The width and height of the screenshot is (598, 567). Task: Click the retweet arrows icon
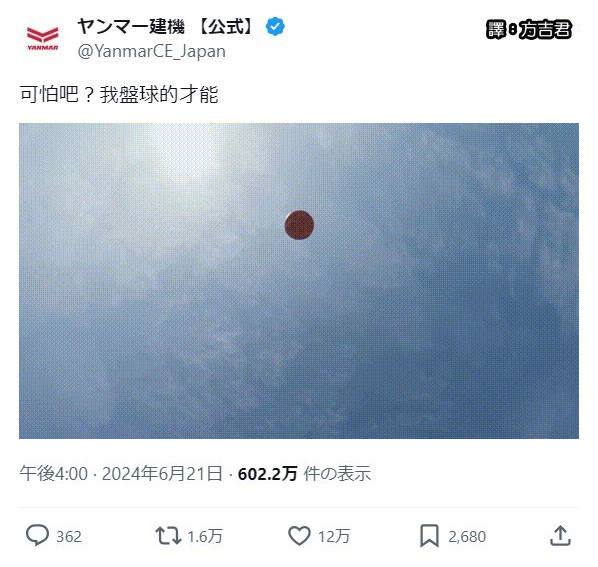(168, 535)
